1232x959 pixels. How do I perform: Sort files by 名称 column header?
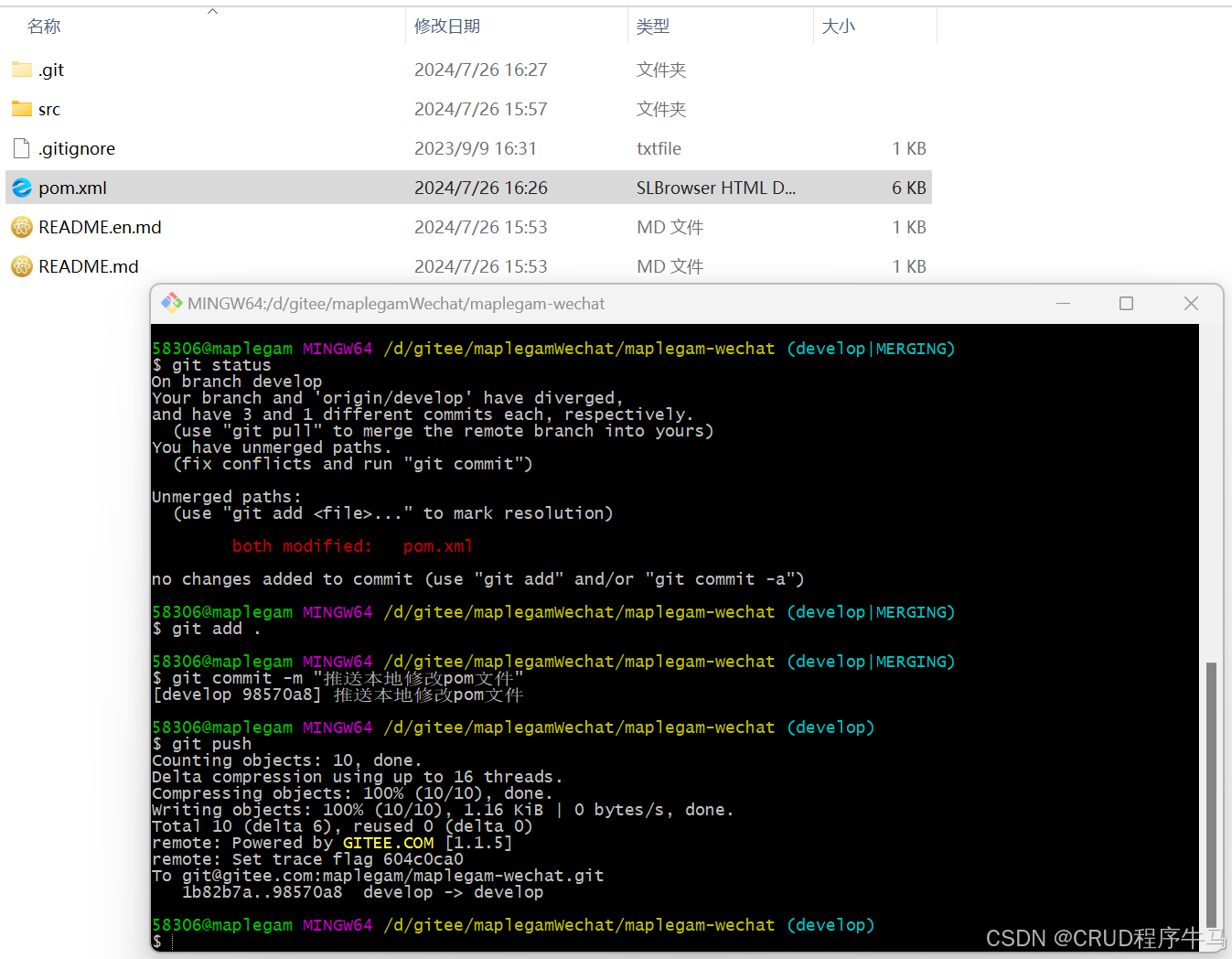(44, 27)
